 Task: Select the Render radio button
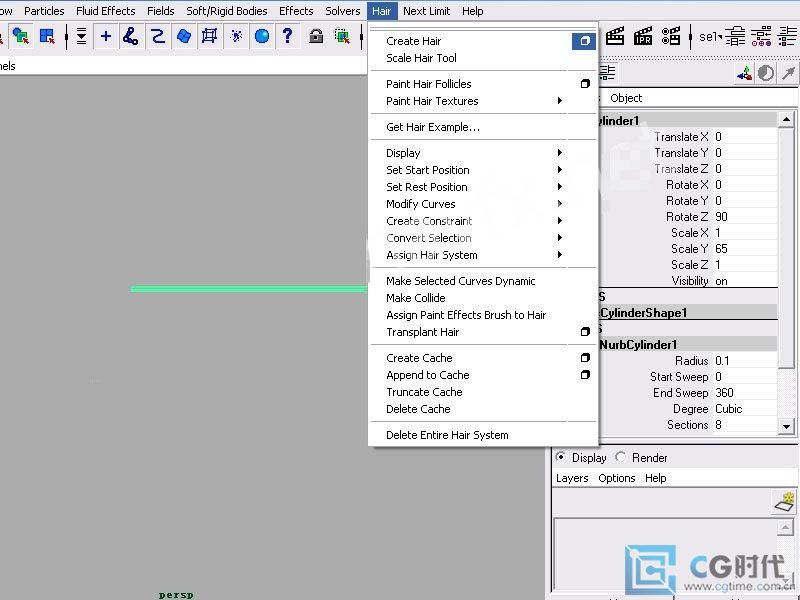(x=621, y=457)
